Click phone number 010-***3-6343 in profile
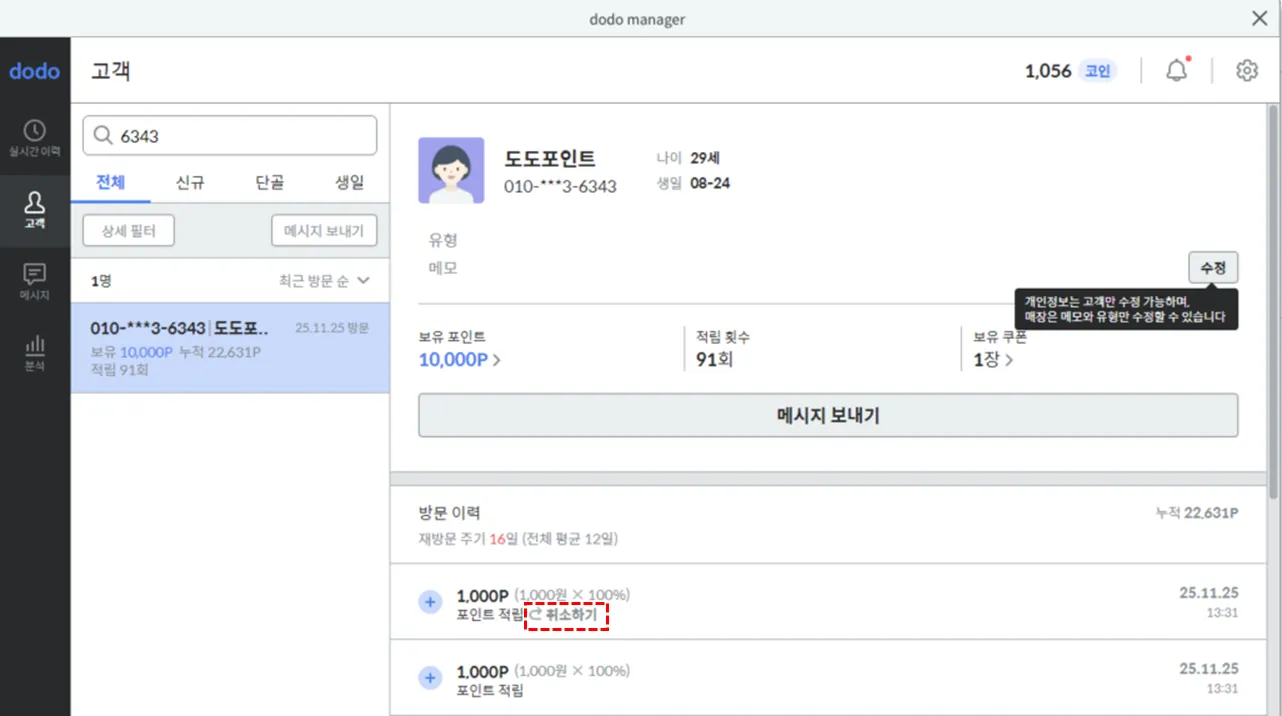Image resolution: width=1282 pixels, height=716 pixels. tap(560, 186)
